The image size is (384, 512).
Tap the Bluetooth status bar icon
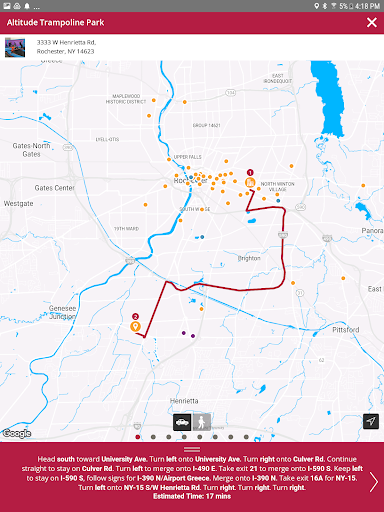(x=325, y=6)
